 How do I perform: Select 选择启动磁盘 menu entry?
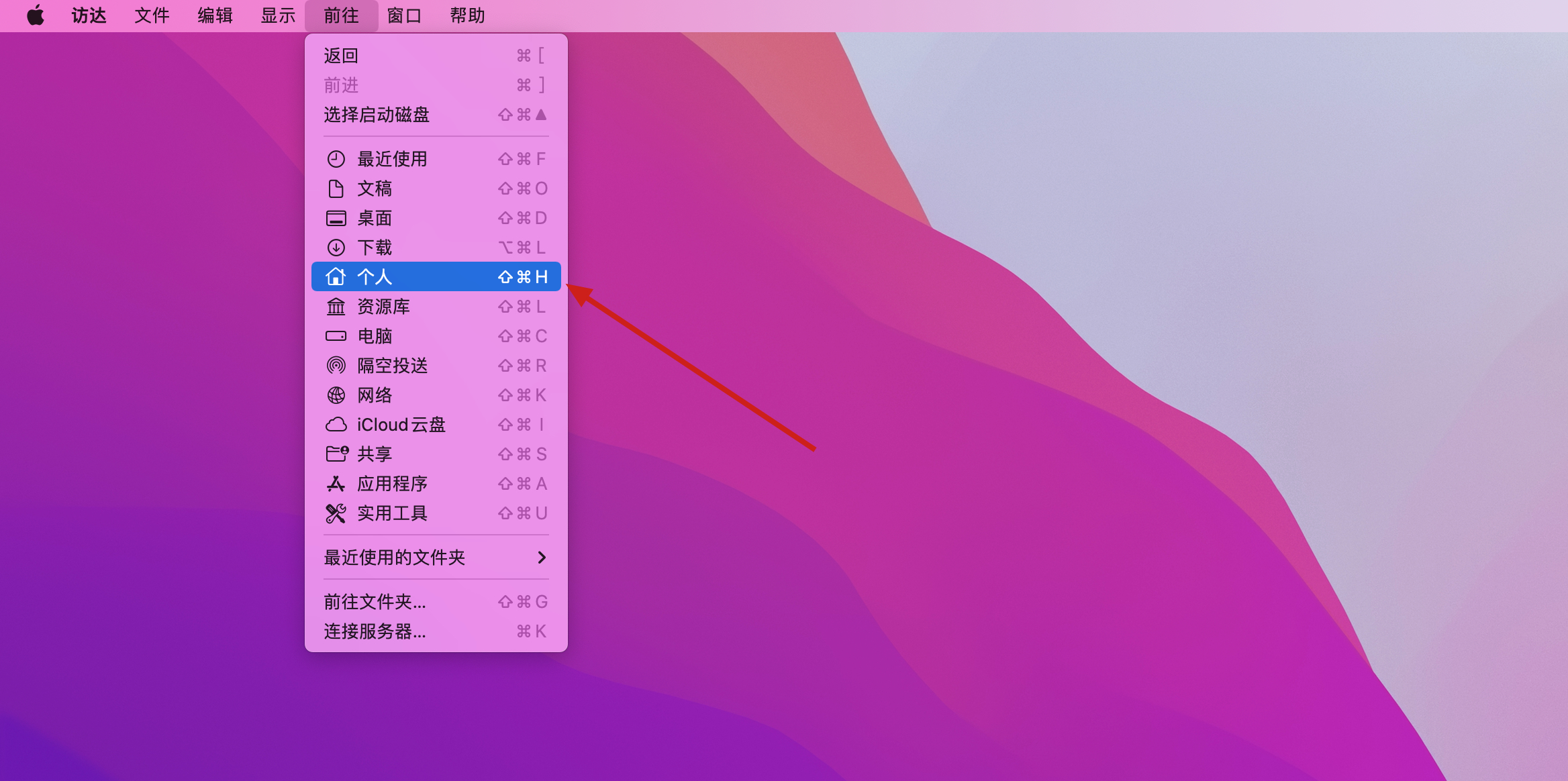[x=377, y=115]
